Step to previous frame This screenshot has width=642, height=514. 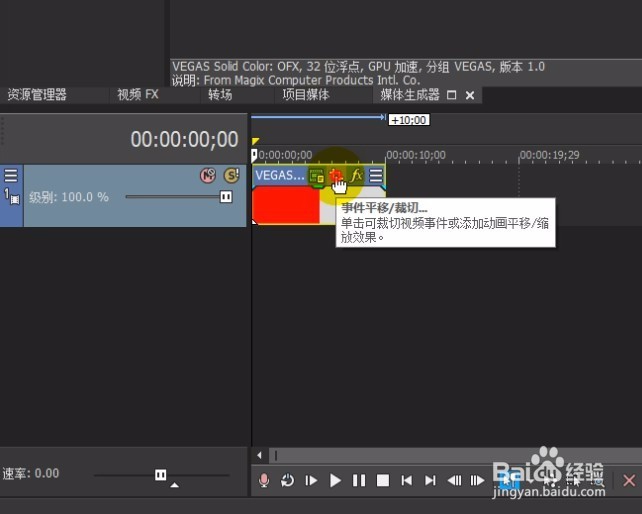tap(454, 480)
